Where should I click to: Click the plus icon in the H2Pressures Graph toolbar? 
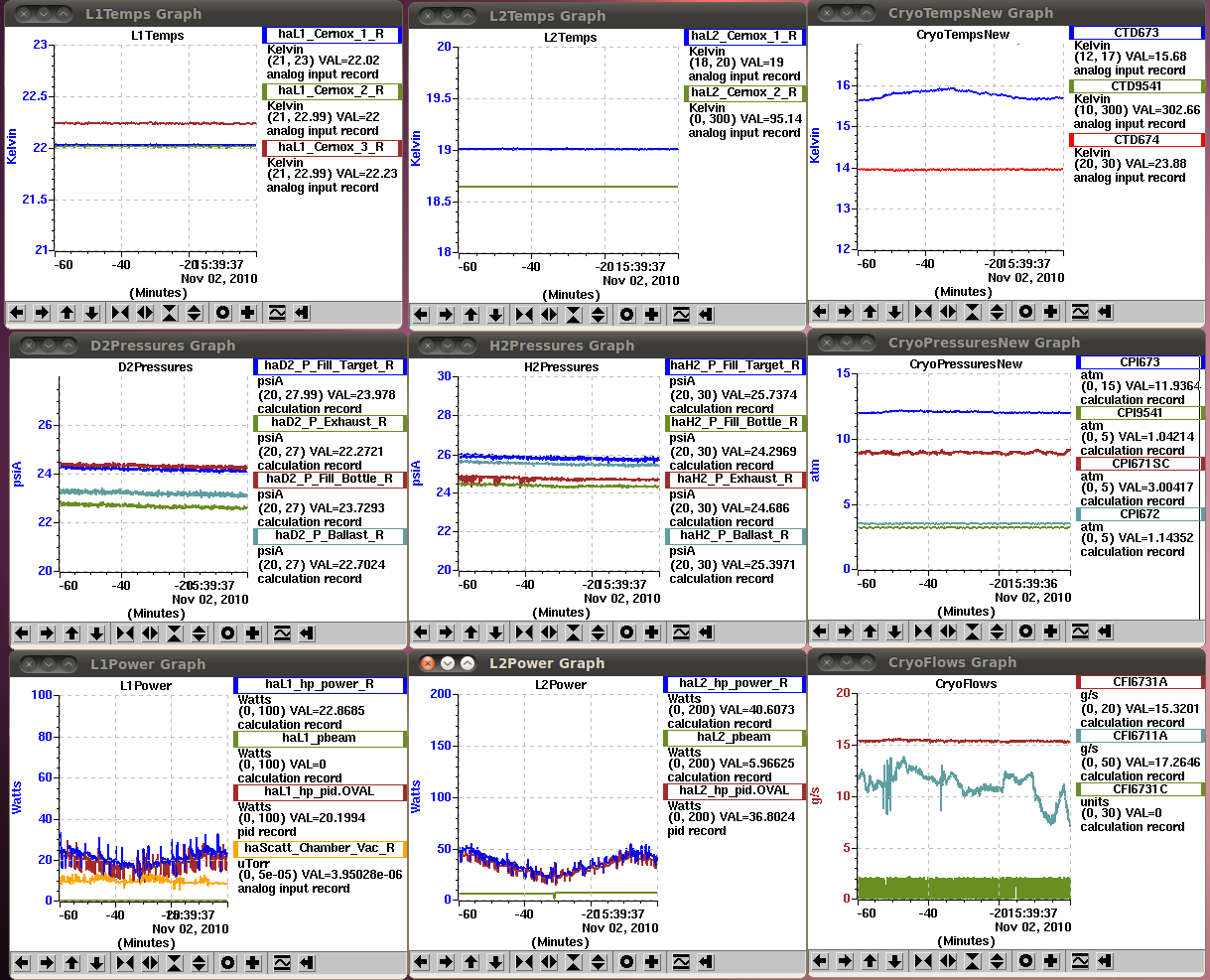coord(652,632)
